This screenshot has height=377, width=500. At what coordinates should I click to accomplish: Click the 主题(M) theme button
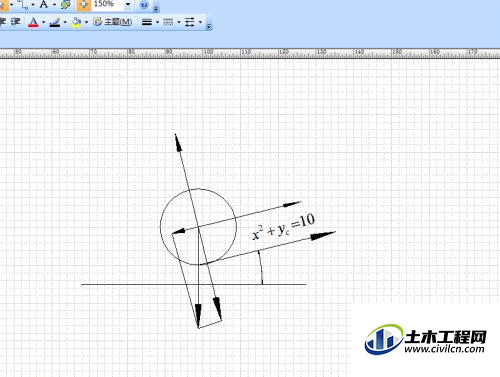tap(112, 22)
